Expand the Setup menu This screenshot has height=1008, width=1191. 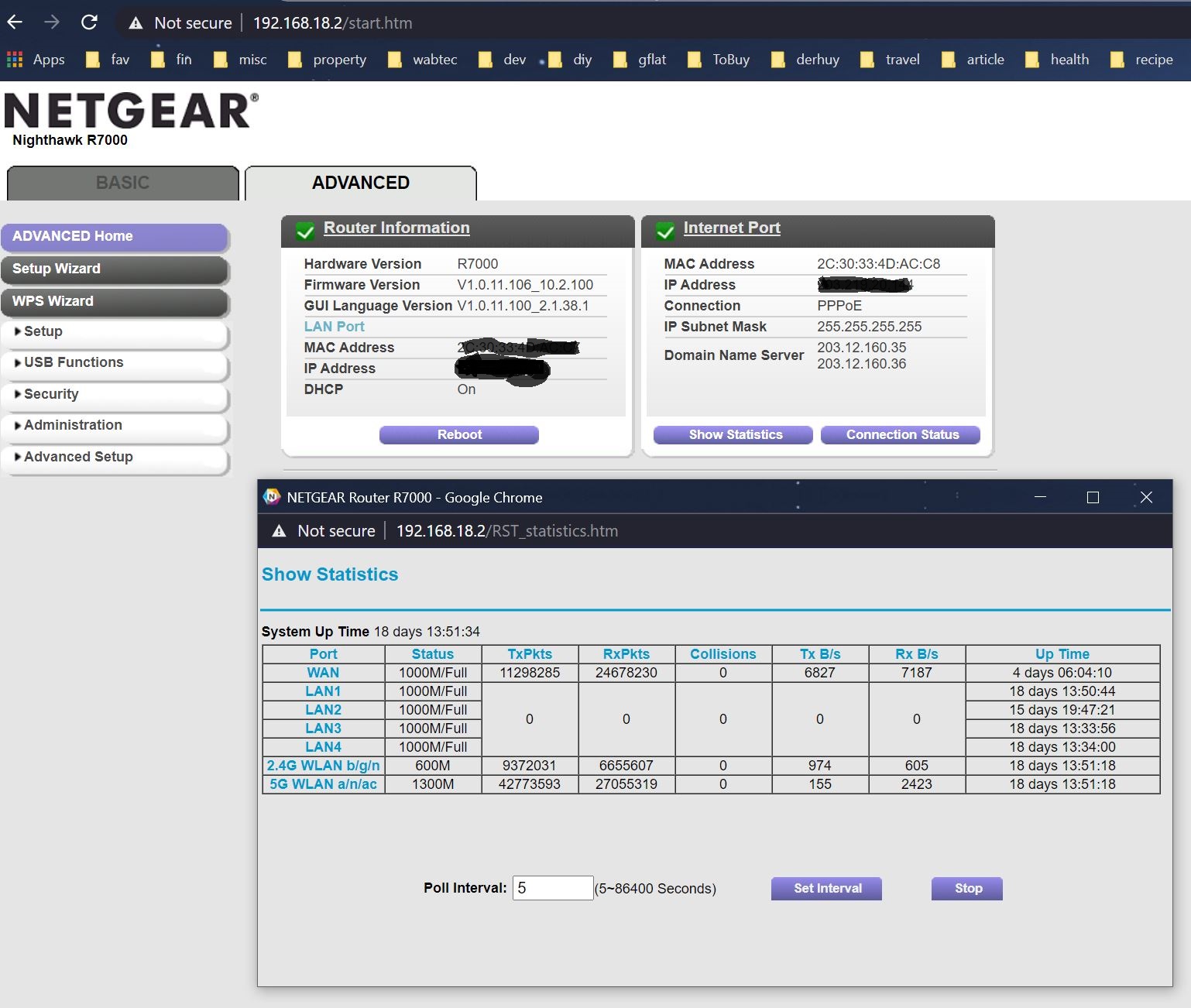43,331
